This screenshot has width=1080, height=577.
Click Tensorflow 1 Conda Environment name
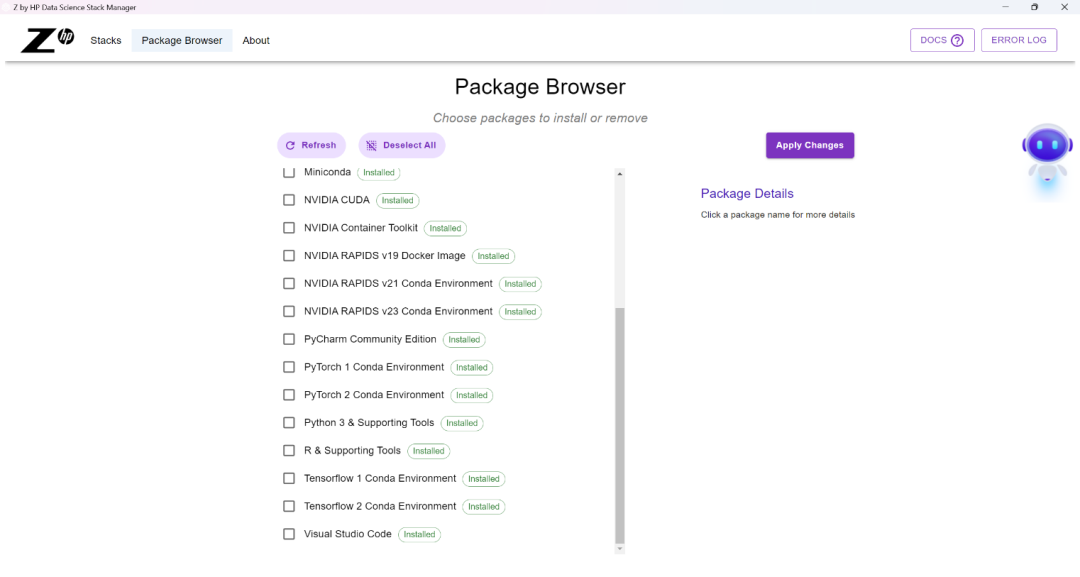(x=380, y=479)
